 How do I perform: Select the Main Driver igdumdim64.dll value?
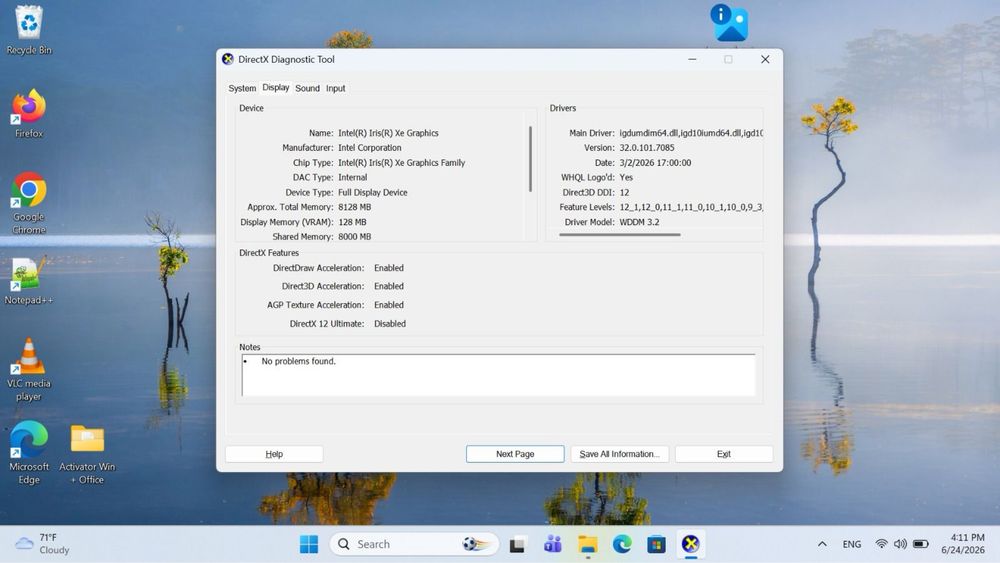pyautogui.click(x=691, y=133)
